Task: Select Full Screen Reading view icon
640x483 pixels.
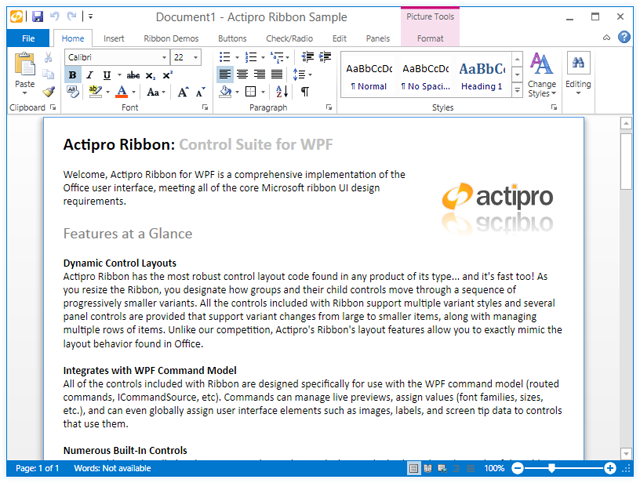Action: (428, 468)
